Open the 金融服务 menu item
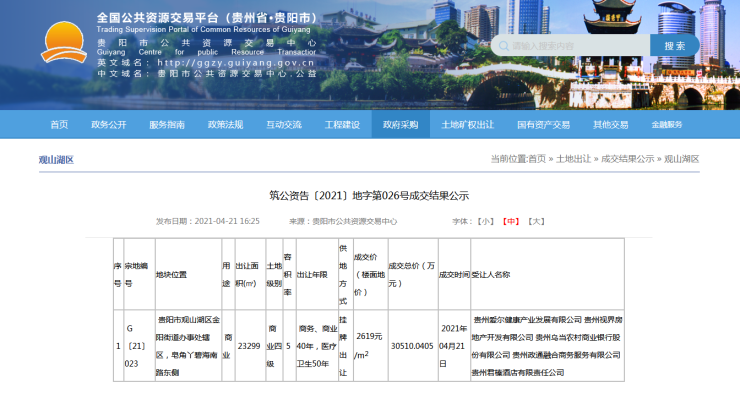 [x=667, y=125]
